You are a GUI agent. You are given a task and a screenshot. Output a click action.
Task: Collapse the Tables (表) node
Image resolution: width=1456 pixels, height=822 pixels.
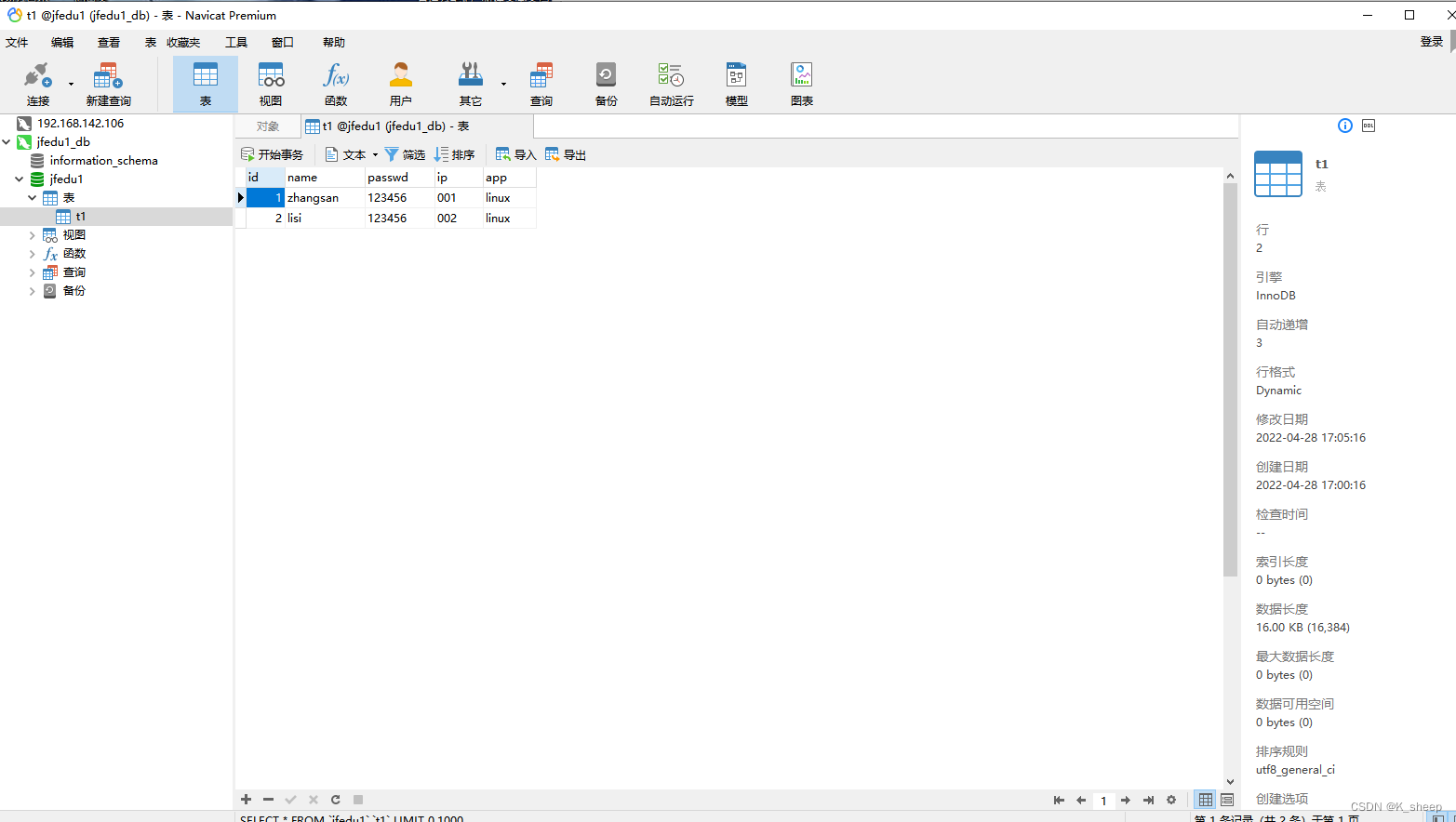pos(33,198)
